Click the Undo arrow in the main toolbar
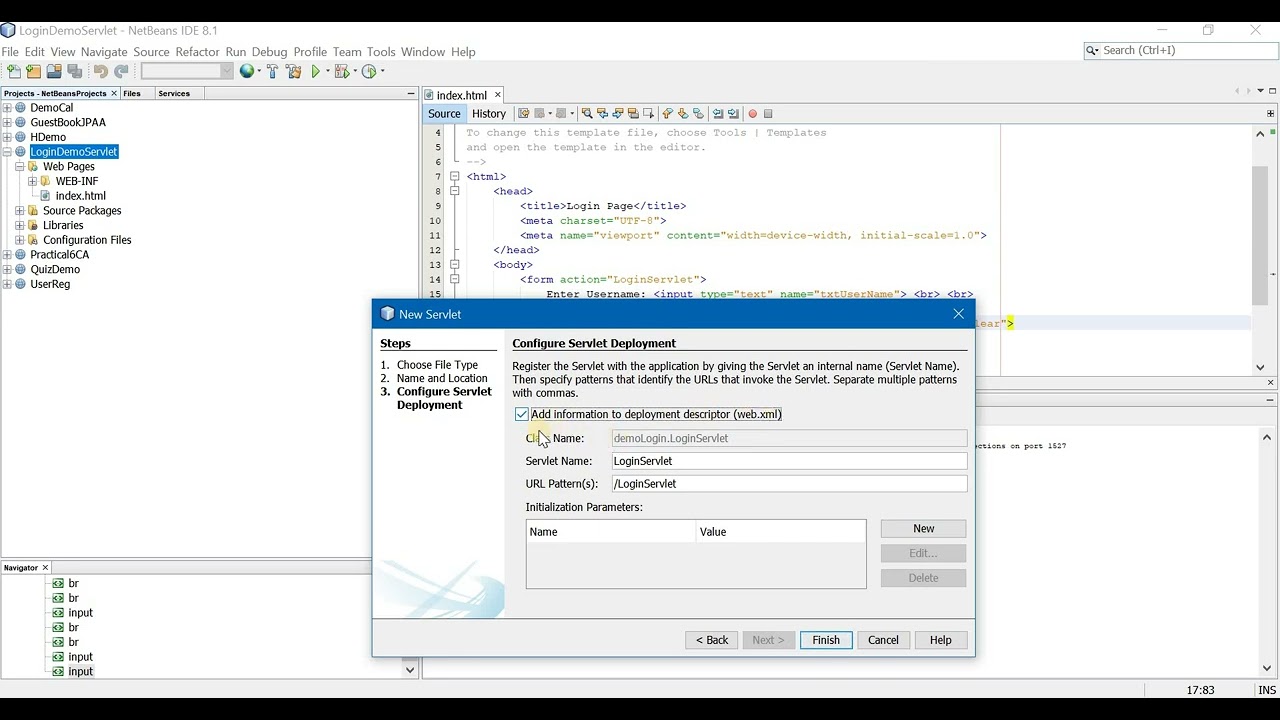The width and height of the screenshot is (1280, 720). pyautogui.click(x=100, y=71)
